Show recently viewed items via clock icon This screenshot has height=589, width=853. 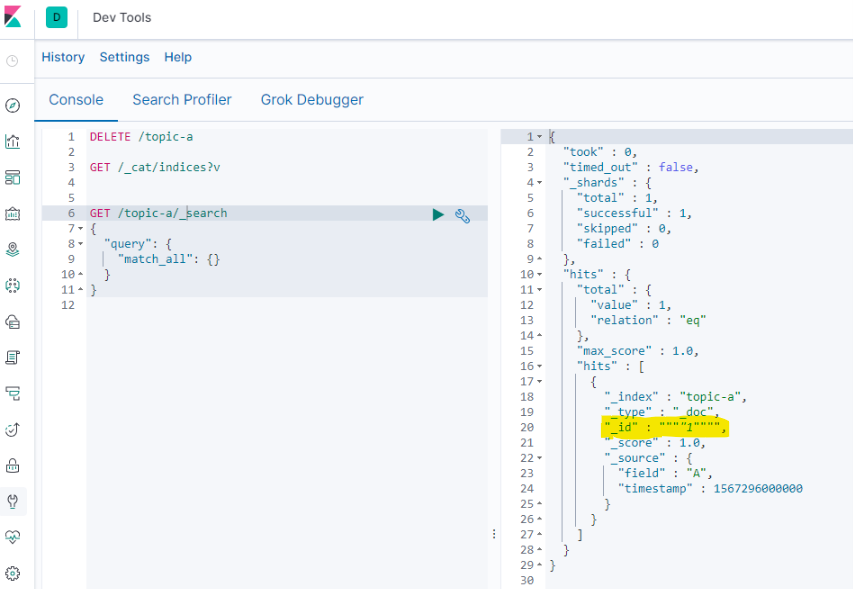click(14, 62)
